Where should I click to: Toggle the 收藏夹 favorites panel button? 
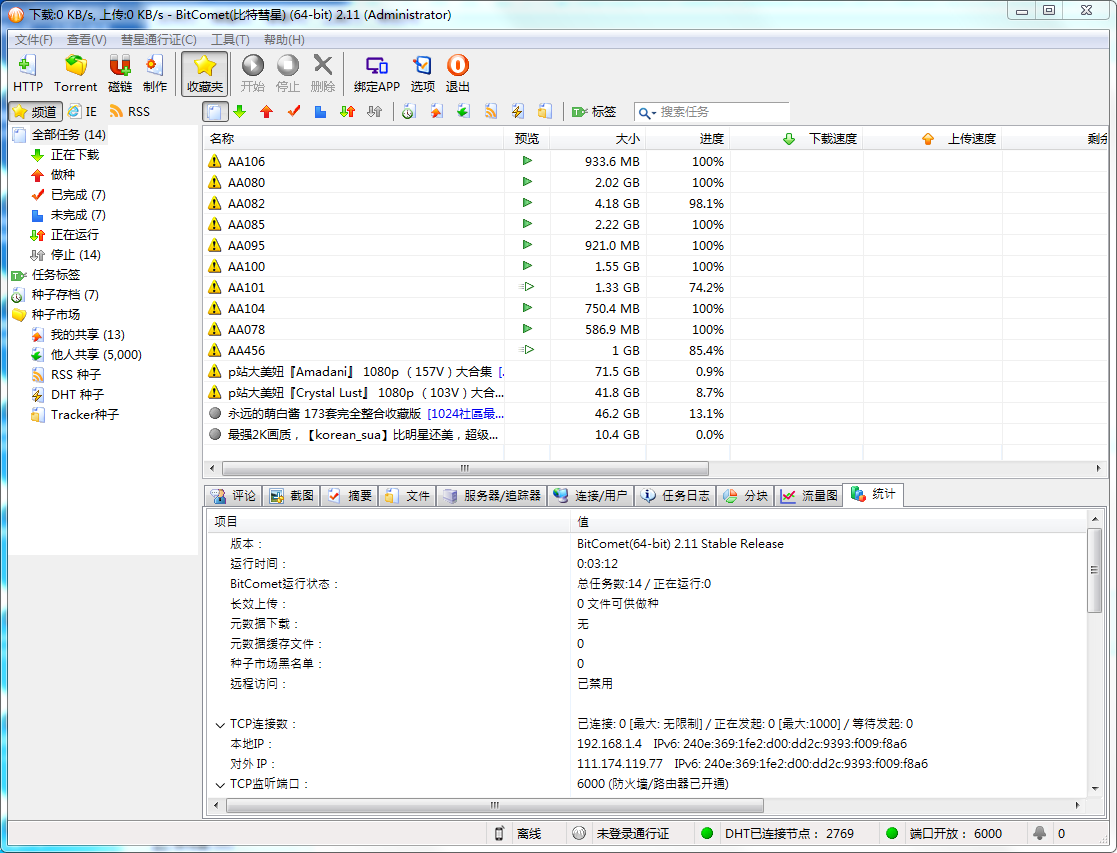point(204,73)
